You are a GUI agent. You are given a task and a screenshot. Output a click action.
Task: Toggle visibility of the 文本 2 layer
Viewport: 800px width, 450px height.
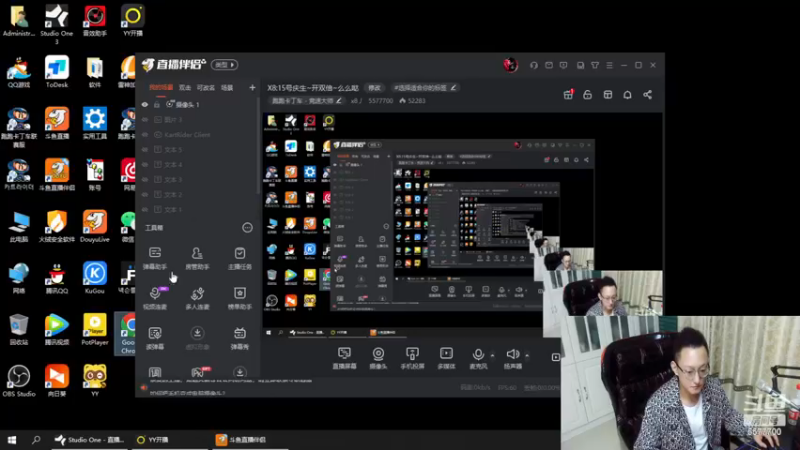pos(145,194)
